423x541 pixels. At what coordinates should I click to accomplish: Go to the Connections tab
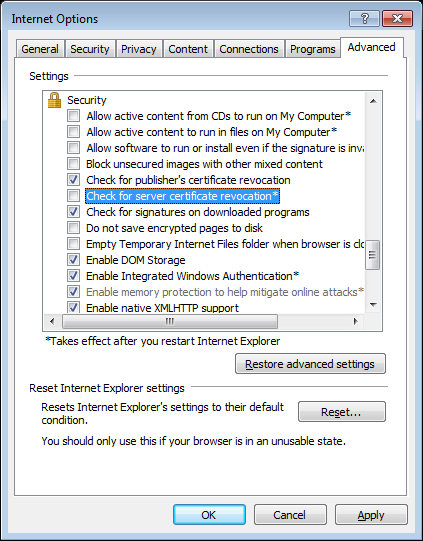pos(249,49)
